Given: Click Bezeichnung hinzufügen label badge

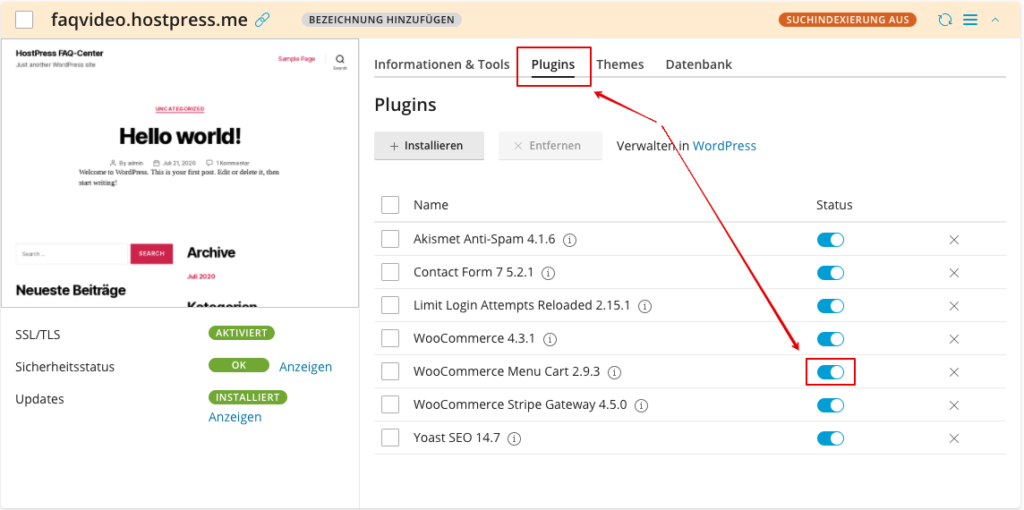Looking at the screenshot, I should (381, 20).
